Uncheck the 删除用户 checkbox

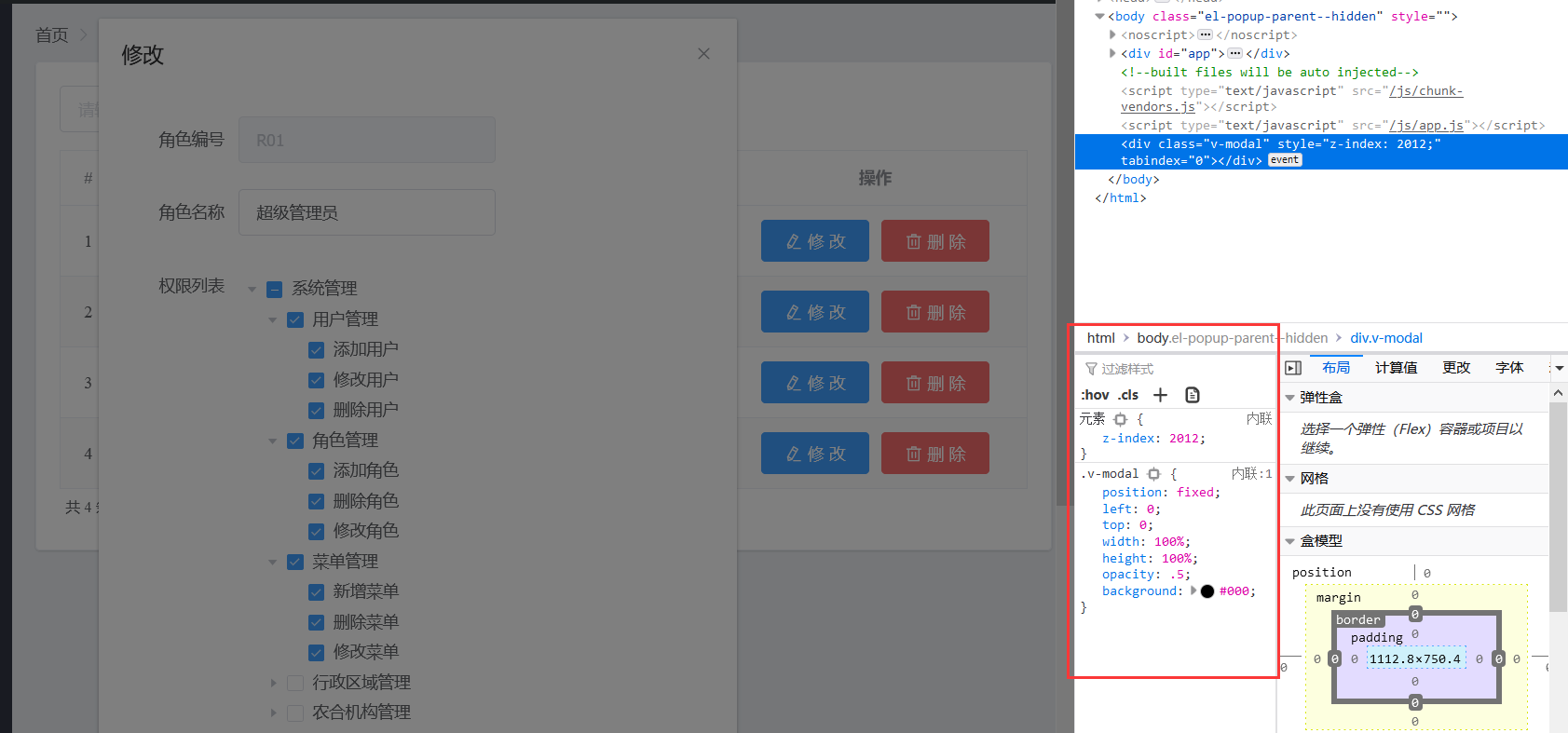[x=316, y=410]
